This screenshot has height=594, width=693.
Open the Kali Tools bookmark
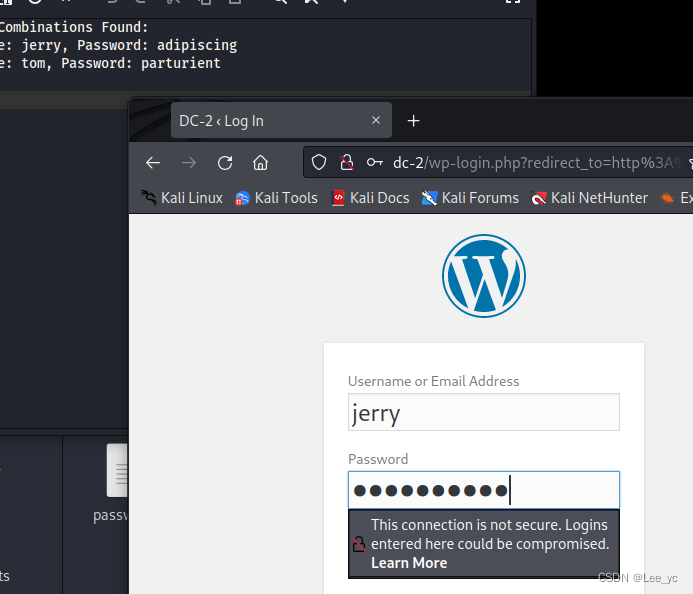pos(277,198)
